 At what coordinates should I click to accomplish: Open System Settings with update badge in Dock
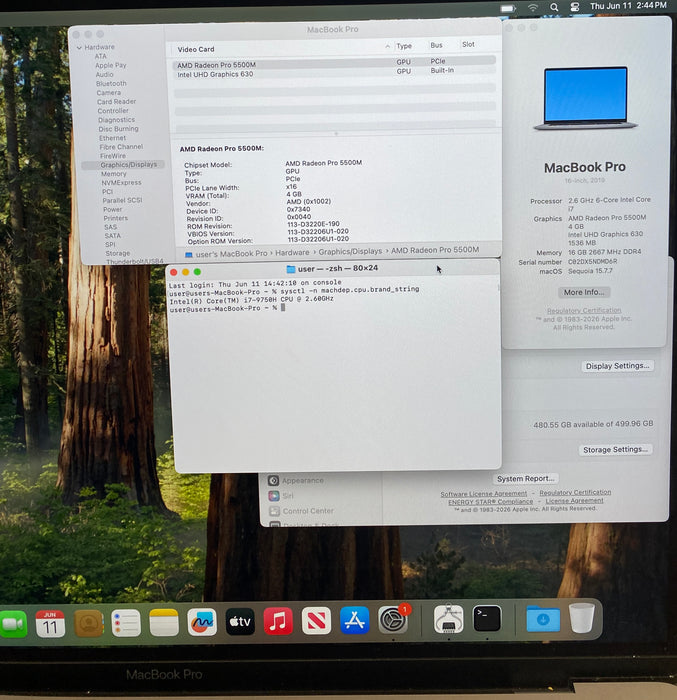click(x=393, y=619)
